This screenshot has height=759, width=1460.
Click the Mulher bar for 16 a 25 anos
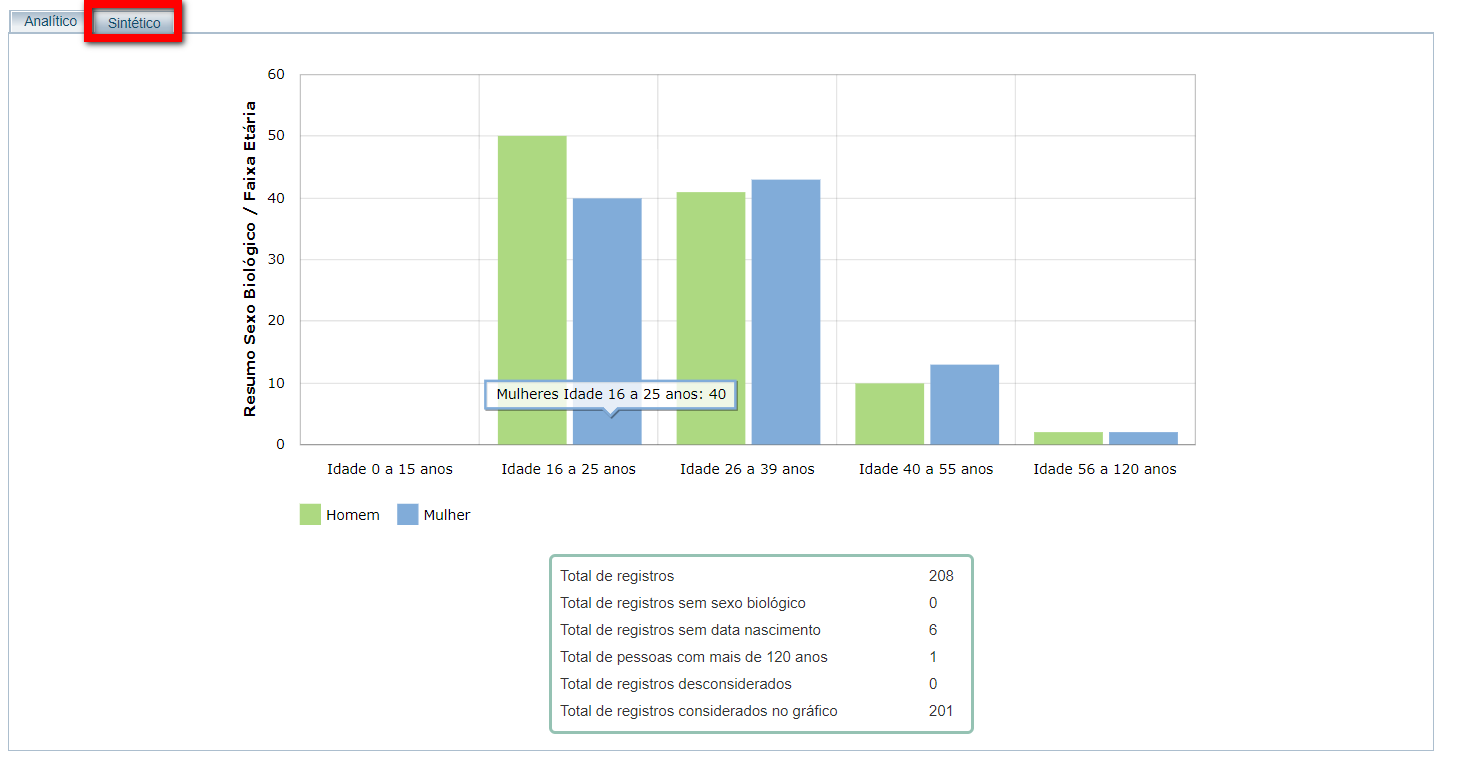tap(607, 300)
